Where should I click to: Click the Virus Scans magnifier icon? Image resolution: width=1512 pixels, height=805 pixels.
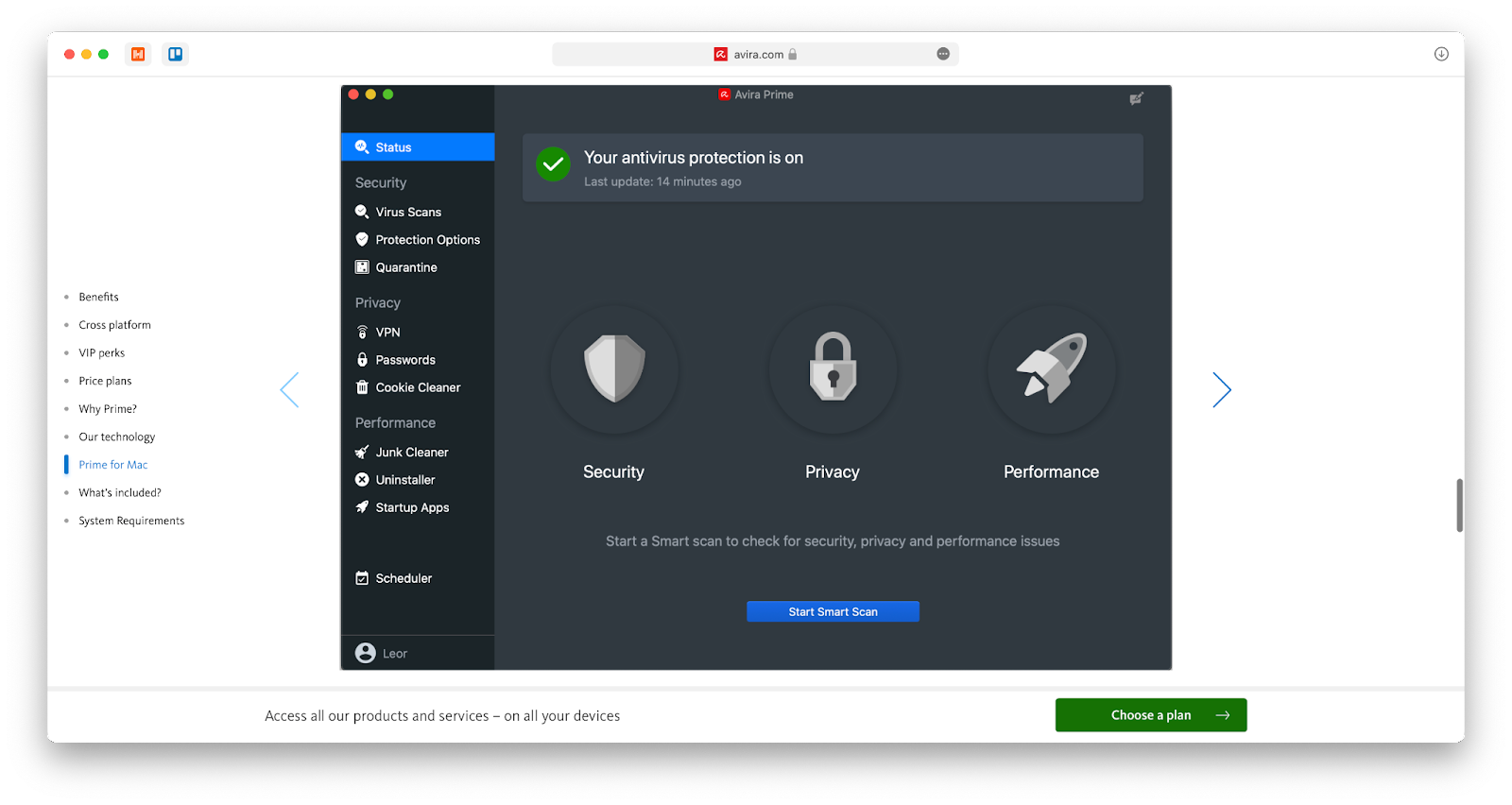click(x=362, y=212)
